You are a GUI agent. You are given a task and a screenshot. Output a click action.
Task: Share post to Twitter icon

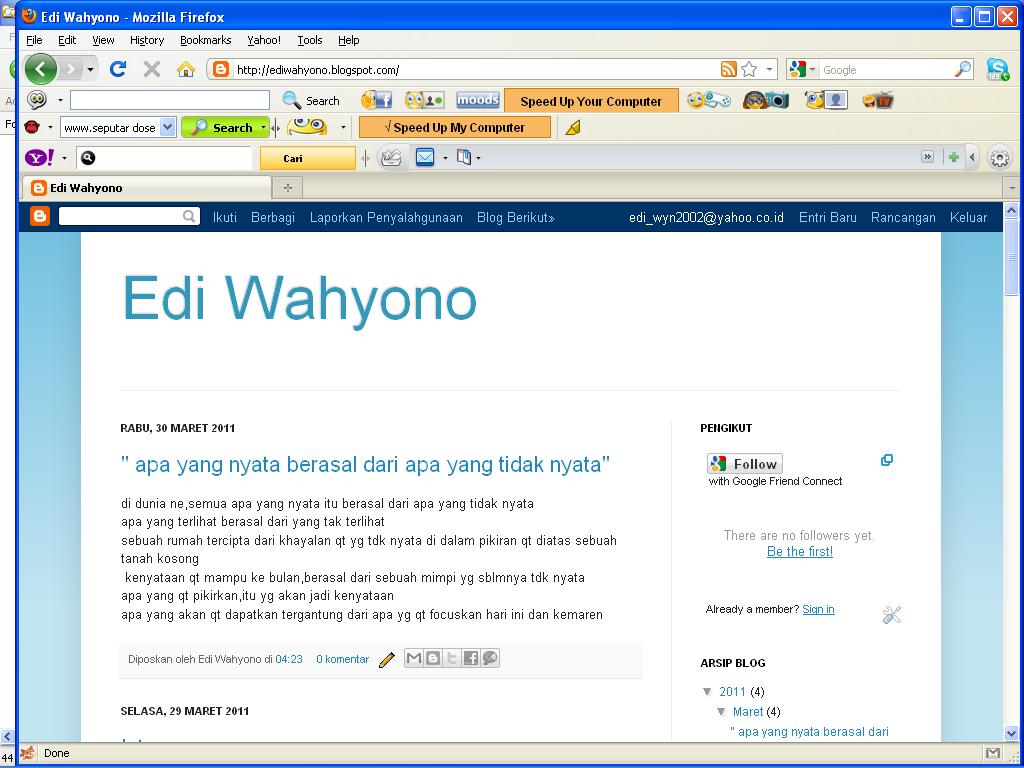coord(451,658)
